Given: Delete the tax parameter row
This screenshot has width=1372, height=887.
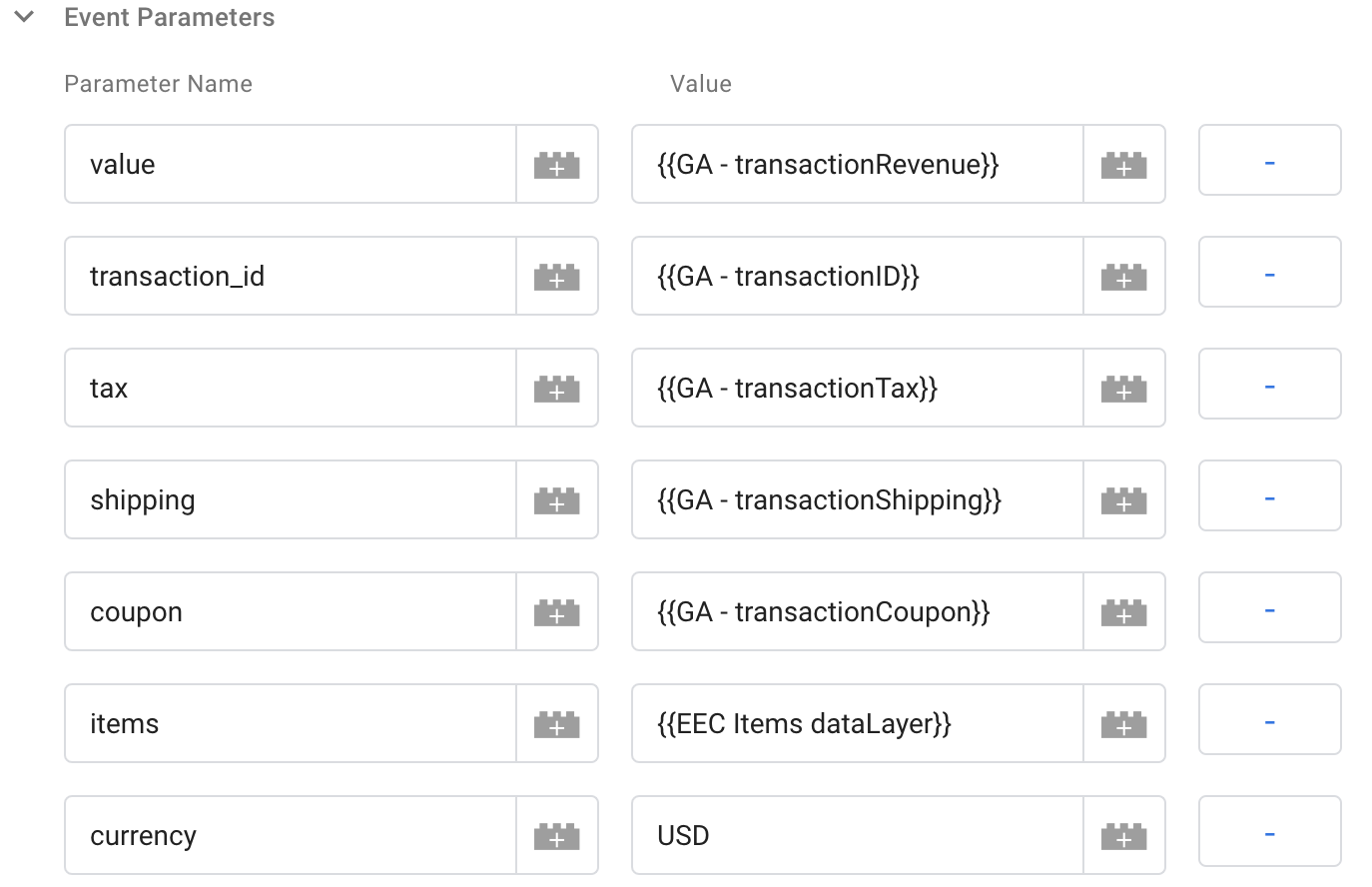Looking at the screenshot, I should click(1269, 384).
